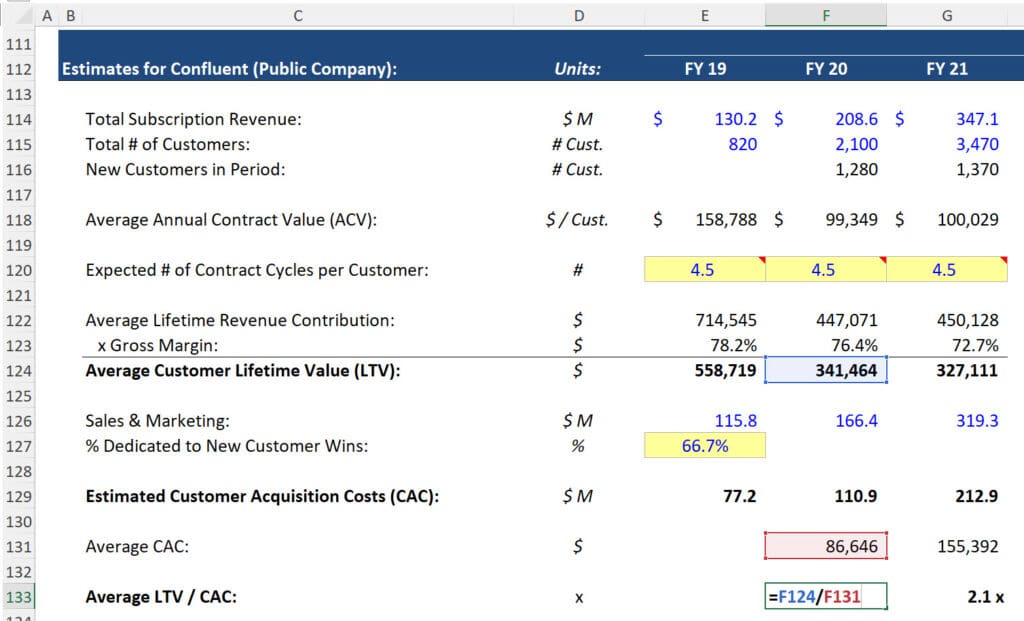Select the FY 21 header cell
The image size is (1024, 621).
click(x=946, y=68)
